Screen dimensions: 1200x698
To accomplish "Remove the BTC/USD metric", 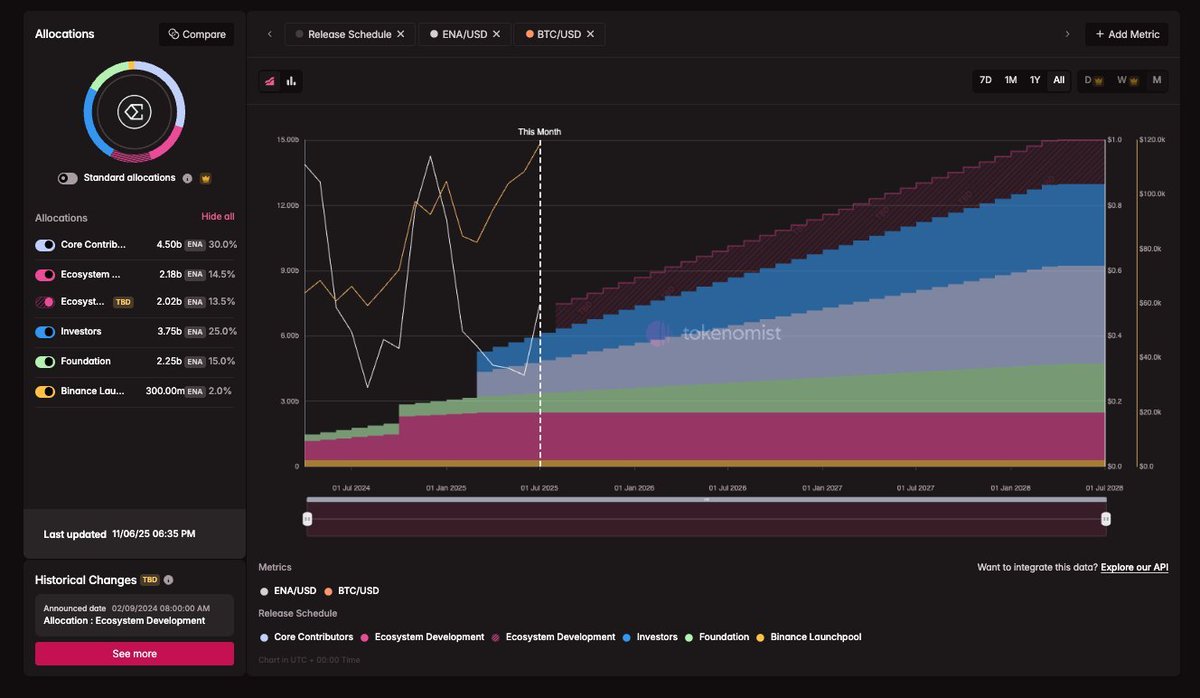I will (x=591, y=34).
